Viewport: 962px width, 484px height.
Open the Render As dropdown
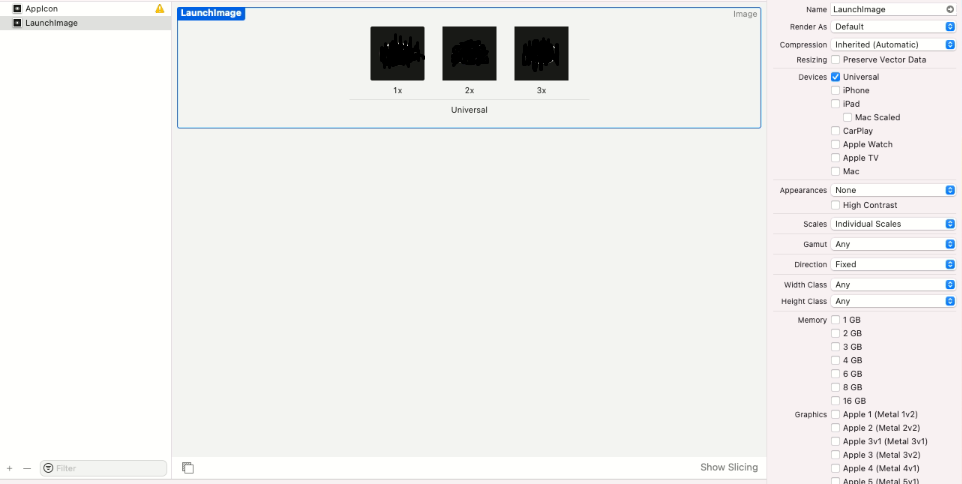[893, 26]
